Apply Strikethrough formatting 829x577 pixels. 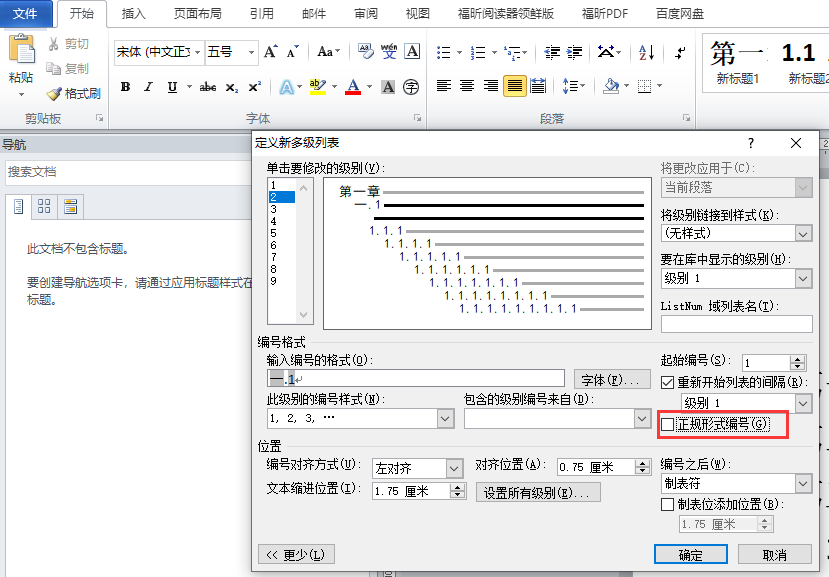(208, 87)
